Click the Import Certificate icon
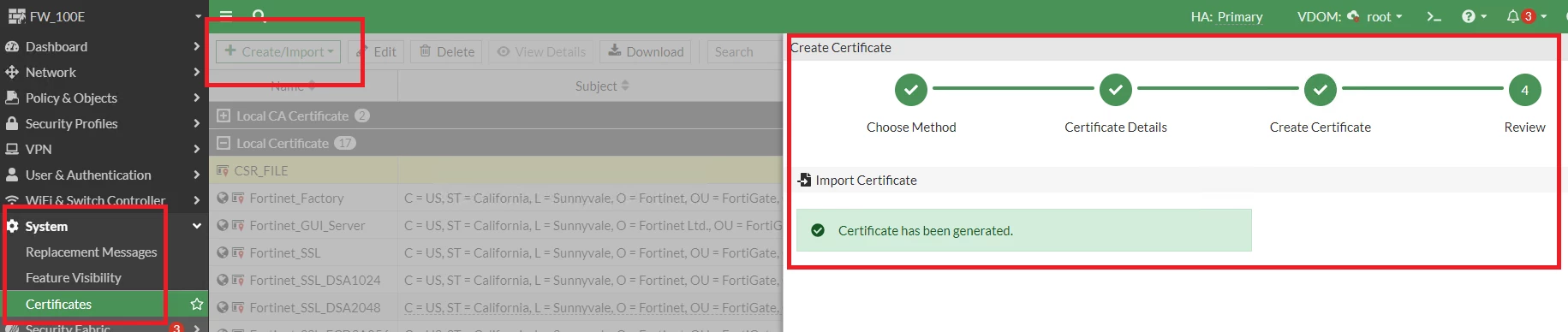Screen dimensions: 1568x332 (804, 180)
